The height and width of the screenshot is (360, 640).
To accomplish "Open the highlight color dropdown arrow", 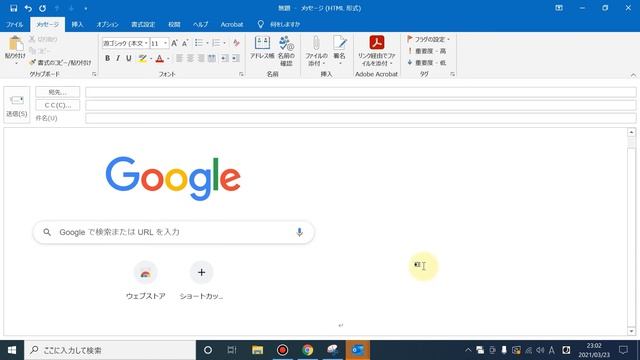I will [151, 59].
